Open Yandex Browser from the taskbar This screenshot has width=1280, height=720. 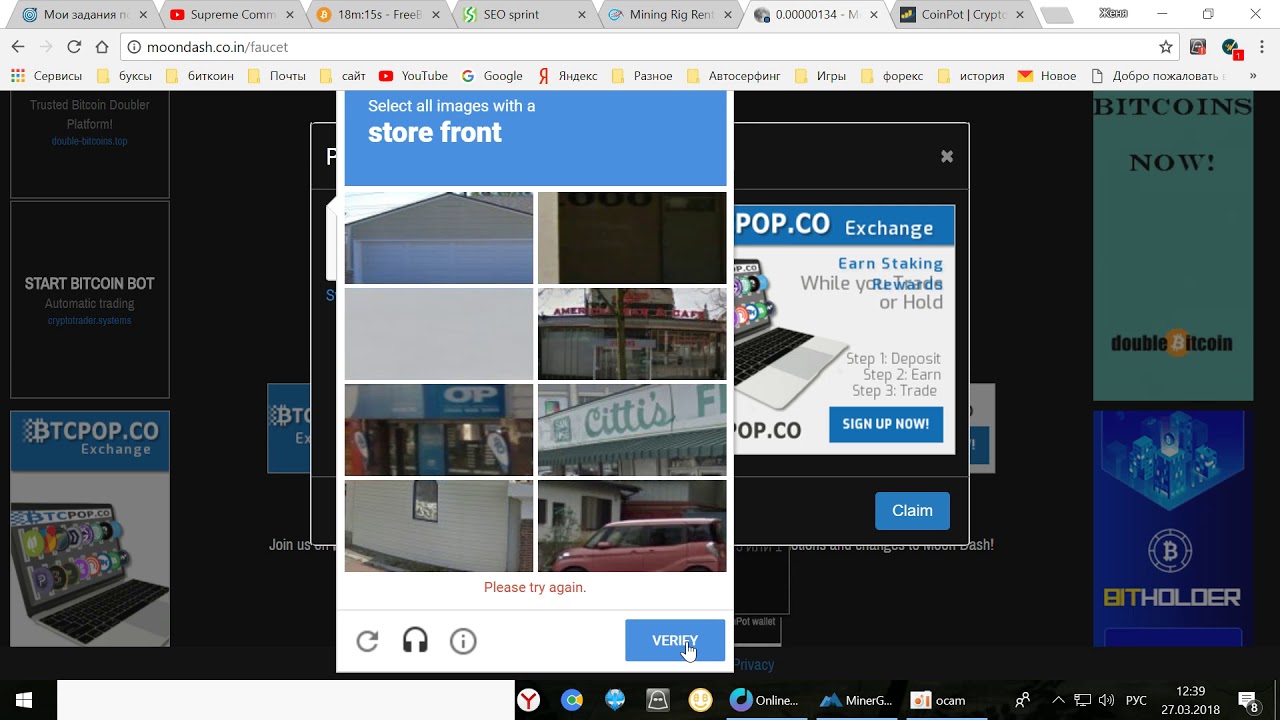coord(529,700)
